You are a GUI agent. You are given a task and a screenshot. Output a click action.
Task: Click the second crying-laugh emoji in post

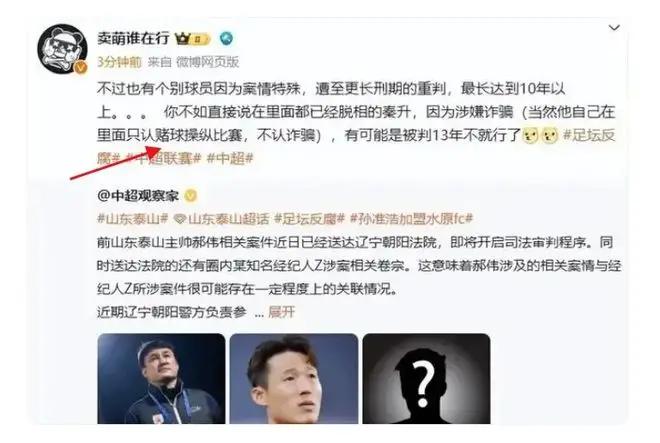(x=550, y=136)
